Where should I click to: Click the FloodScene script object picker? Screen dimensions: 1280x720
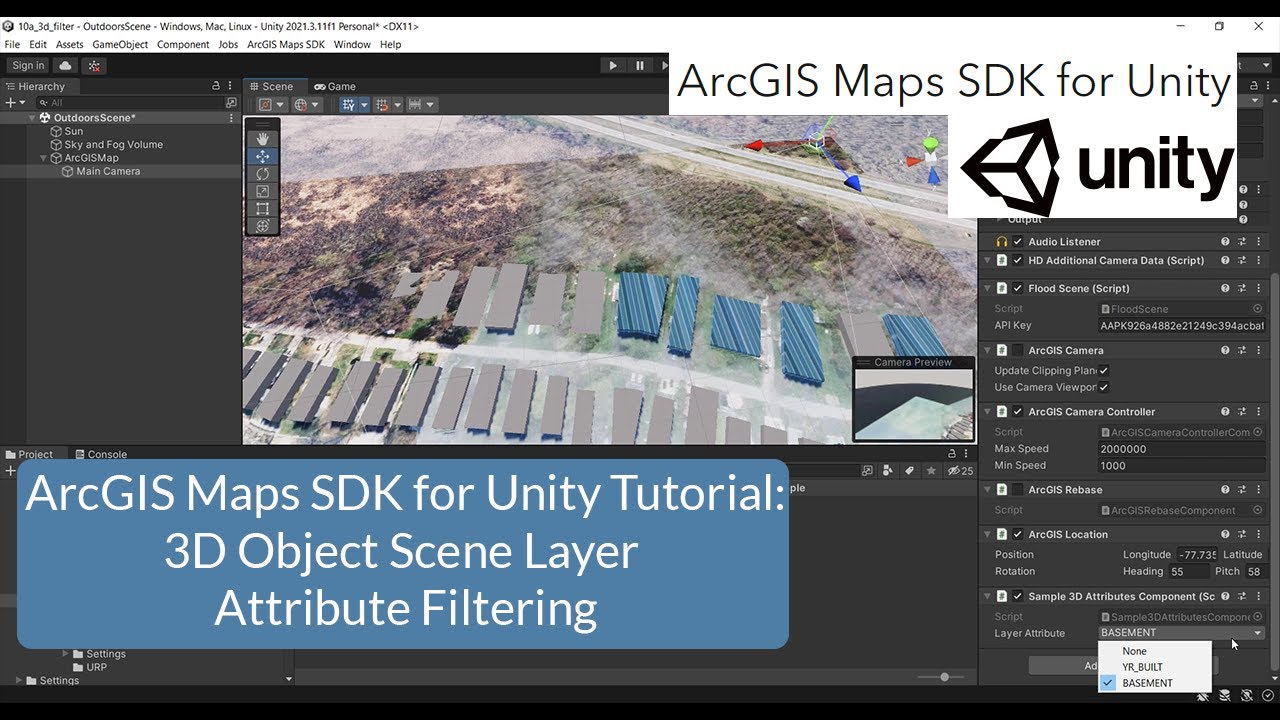[x=1258, y=309]
